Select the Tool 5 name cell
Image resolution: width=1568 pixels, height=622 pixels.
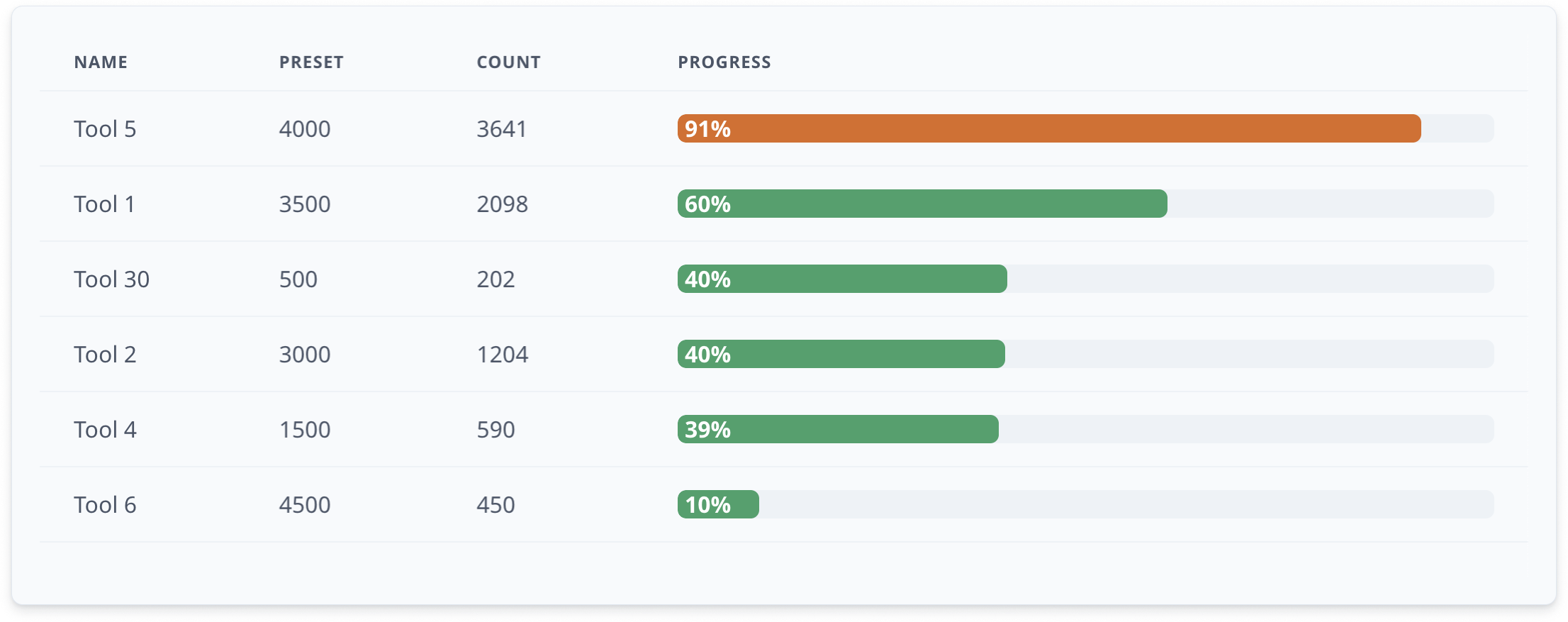105,129
